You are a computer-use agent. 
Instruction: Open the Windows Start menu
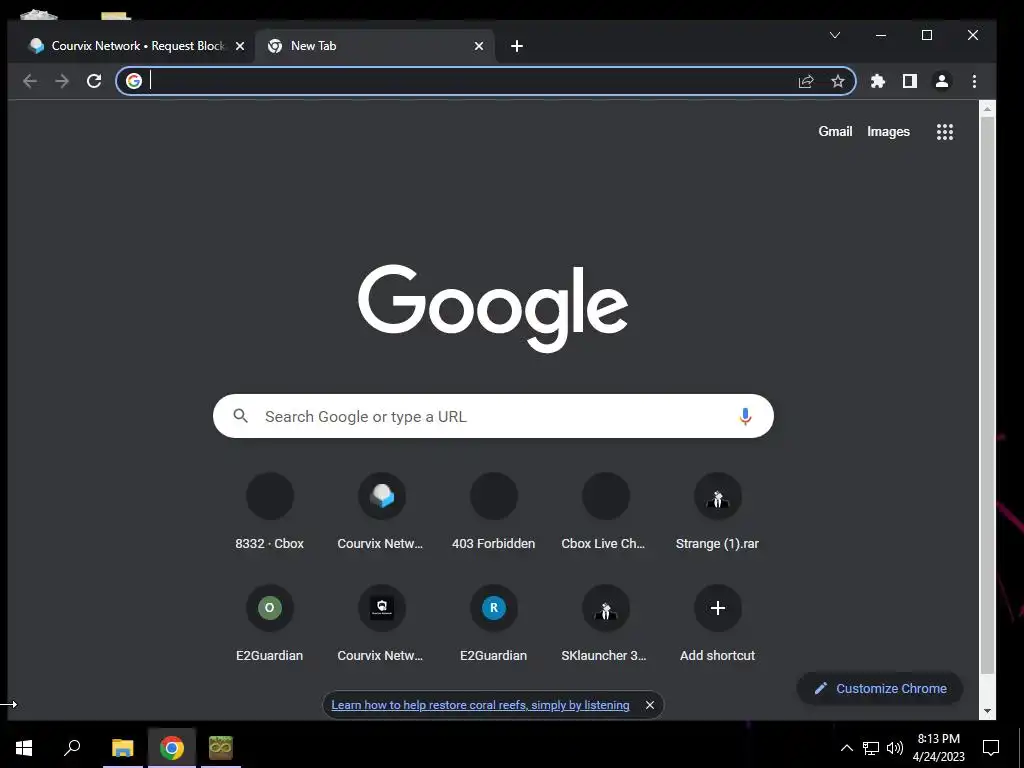tap(24, 748)
